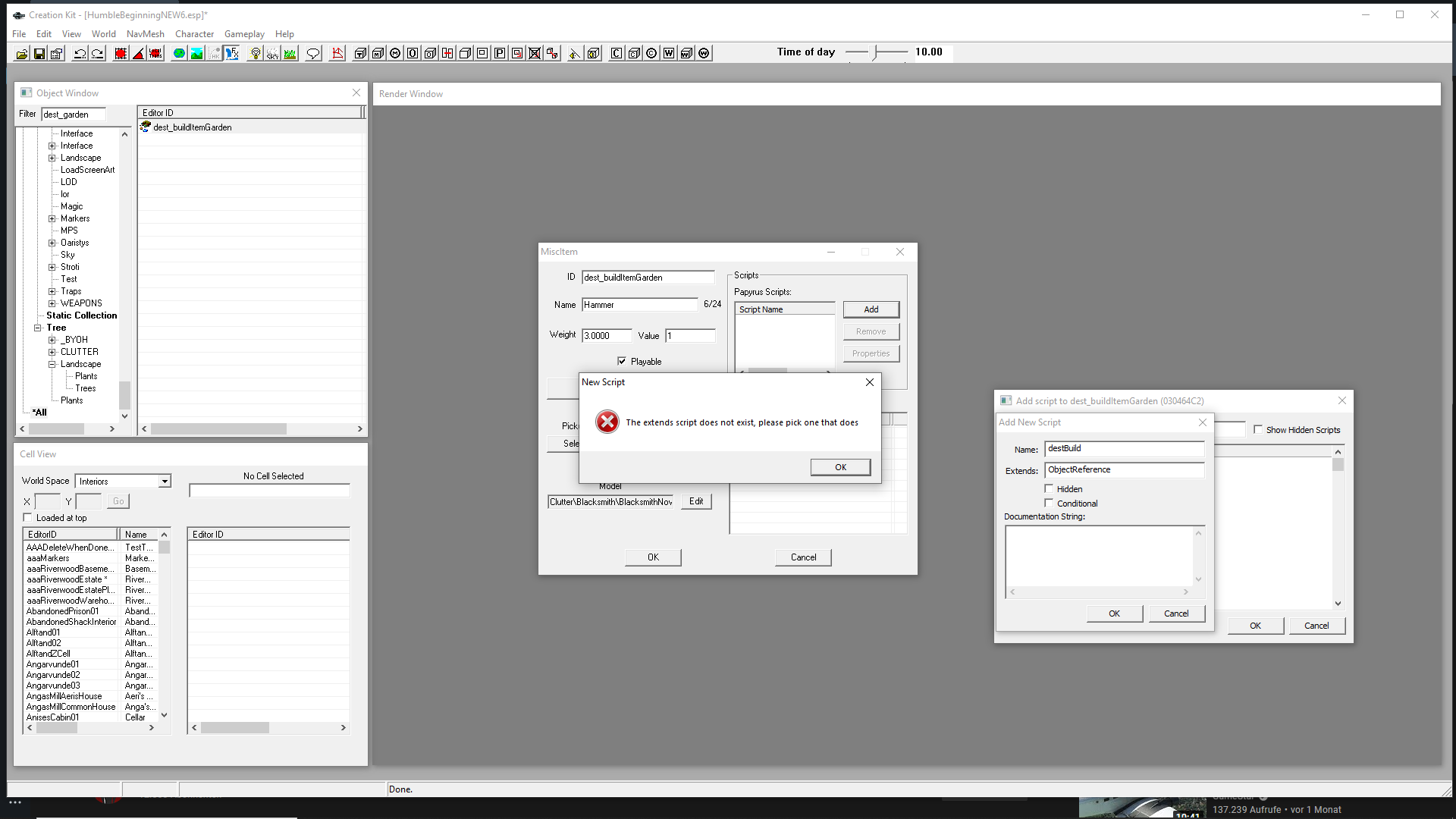Select the Landscape Editing tool
This screenshot has height=819, width=1456.
coord(196,53)
